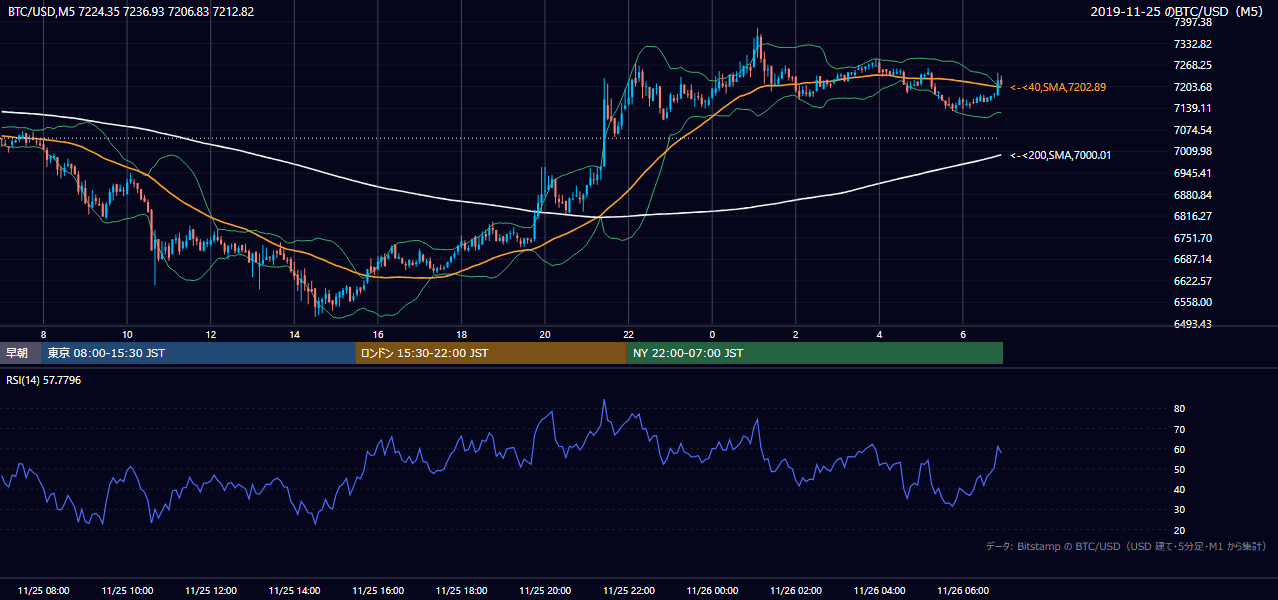Click the hour tick label 12 under chart

tap(211, 334)
